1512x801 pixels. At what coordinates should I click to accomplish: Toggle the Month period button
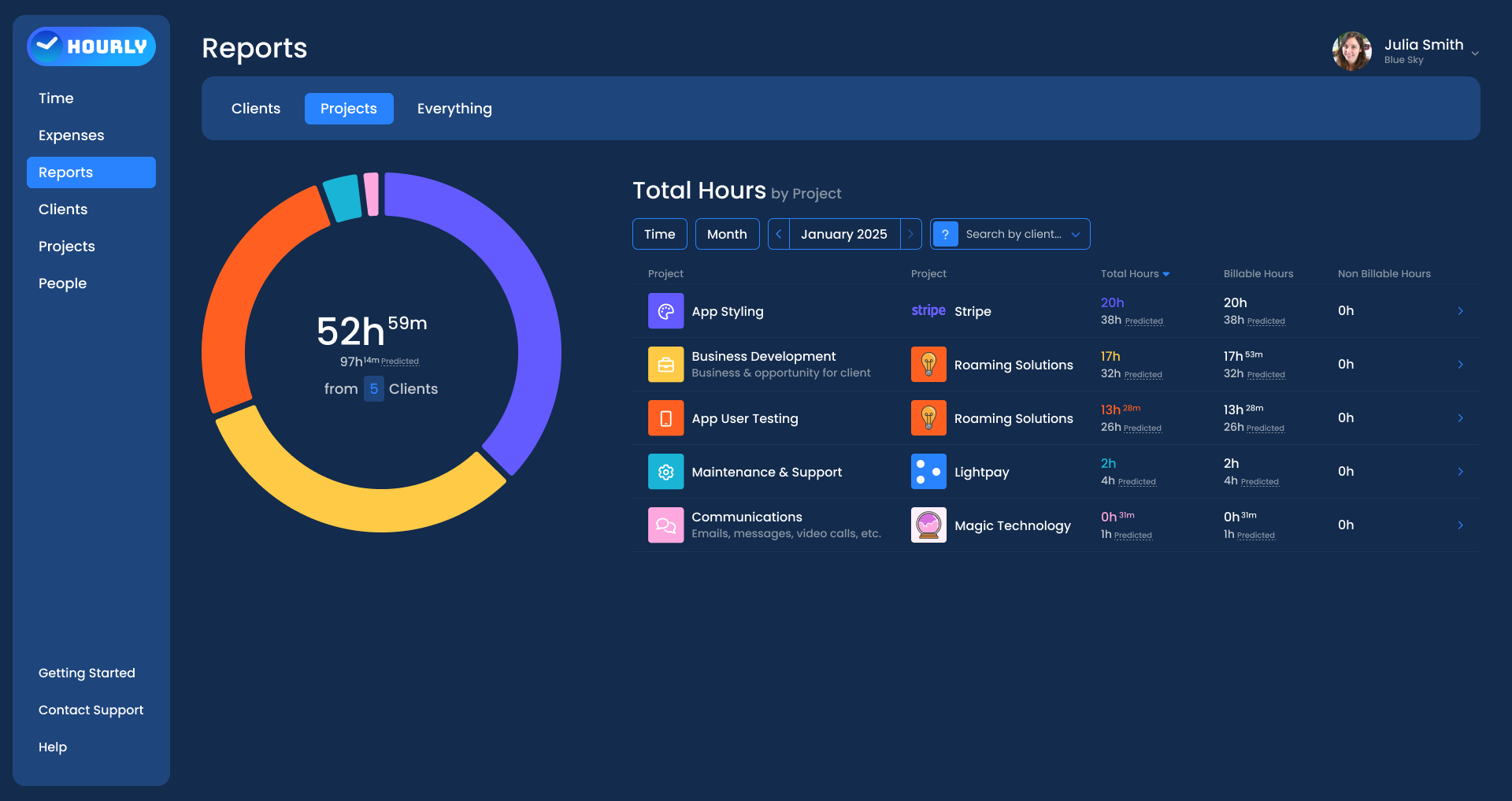tap(727, 234)
